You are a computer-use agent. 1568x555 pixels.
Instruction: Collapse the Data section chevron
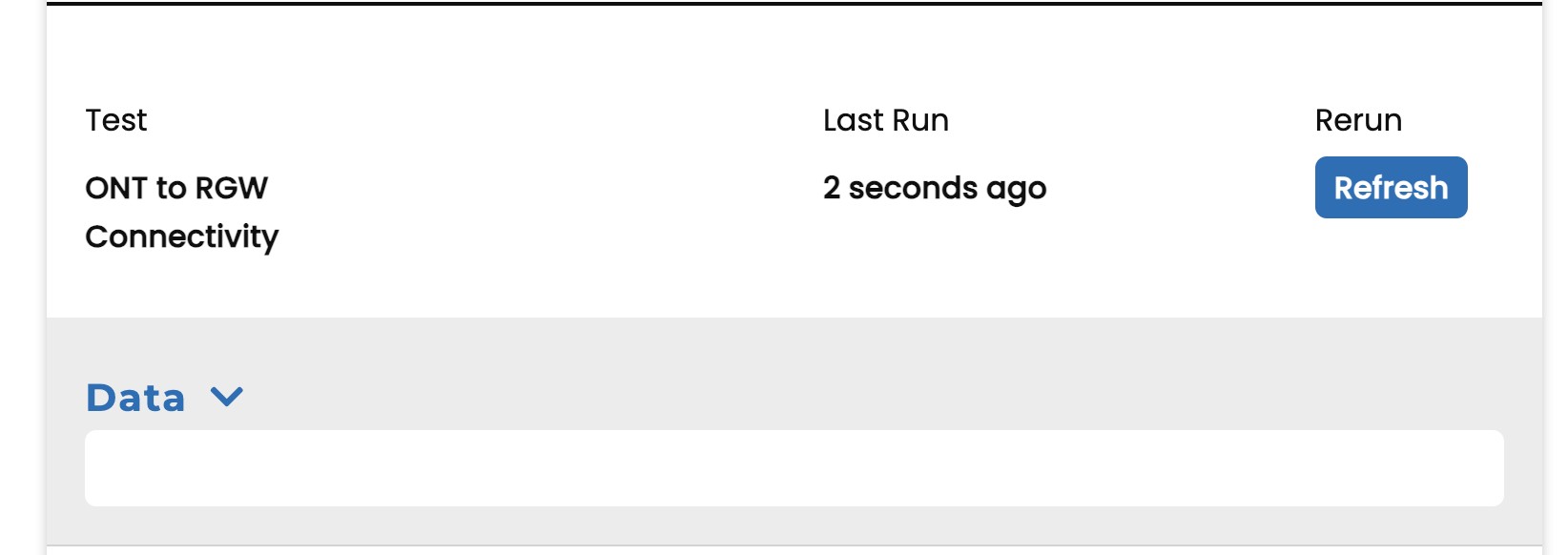pyautogui.click(x=227, y=397)
